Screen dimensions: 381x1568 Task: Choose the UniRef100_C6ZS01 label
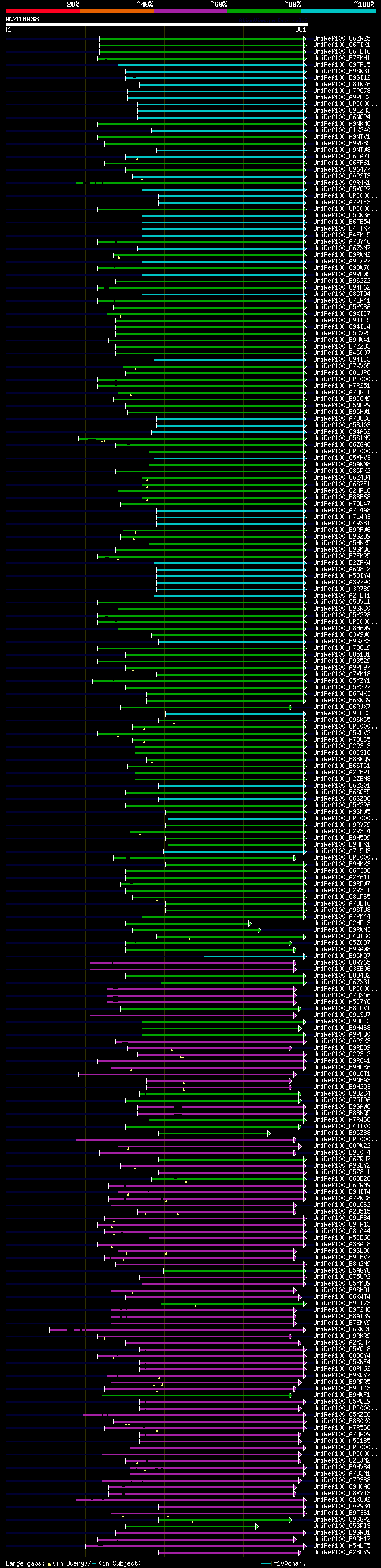click(342, 786)
